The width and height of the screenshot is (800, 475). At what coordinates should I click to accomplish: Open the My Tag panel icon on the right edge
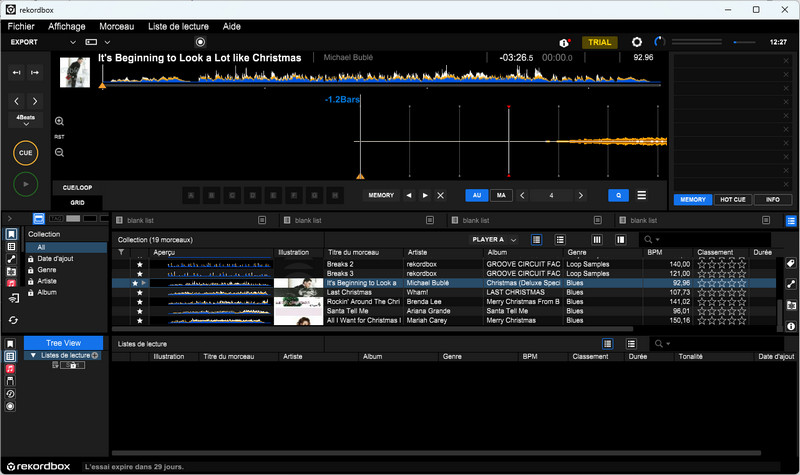pyautogui.click(x=790, y=264)
